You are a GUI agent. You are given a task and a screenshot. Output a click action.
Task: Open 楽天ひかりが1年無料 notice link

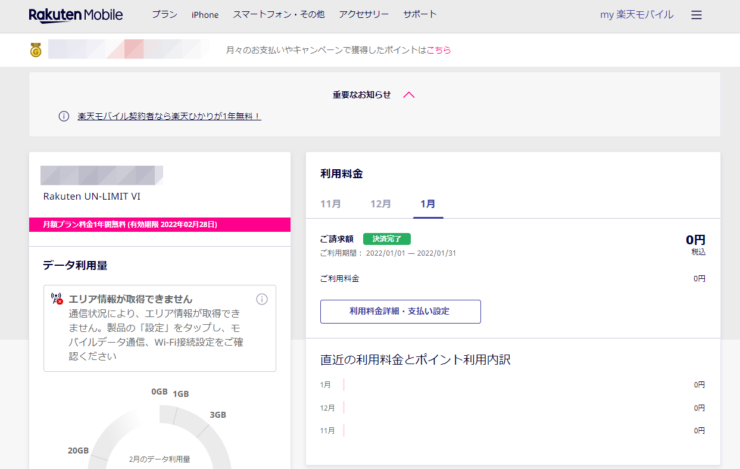(x=169, y=116)
